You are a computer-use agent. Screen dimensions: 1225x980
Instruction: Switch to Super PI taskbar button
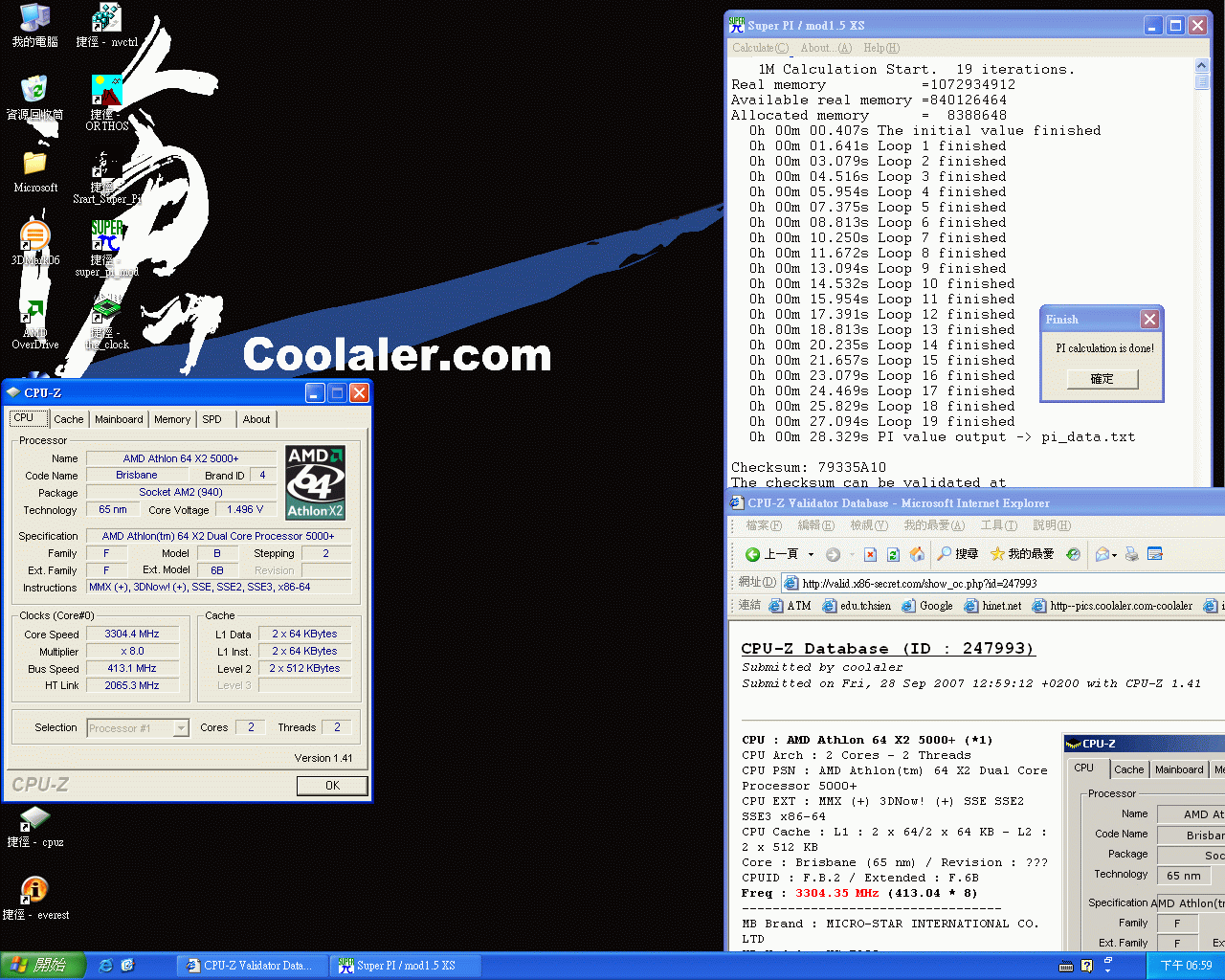[x=405, y=966]
